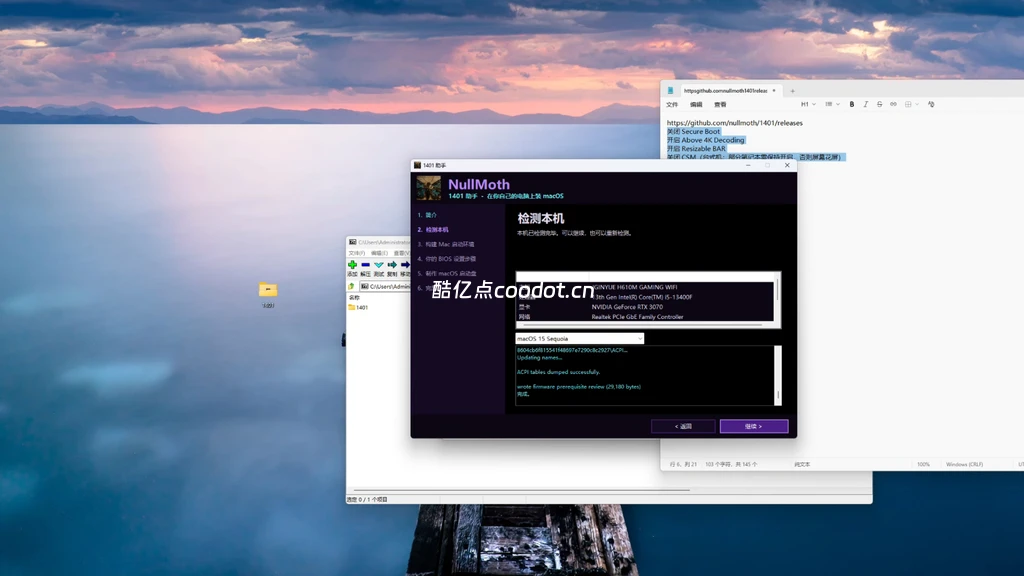1024x576 pixels.
Task: Close the notepad document tab
Action: pyautogui.click(x=774, y=91)
